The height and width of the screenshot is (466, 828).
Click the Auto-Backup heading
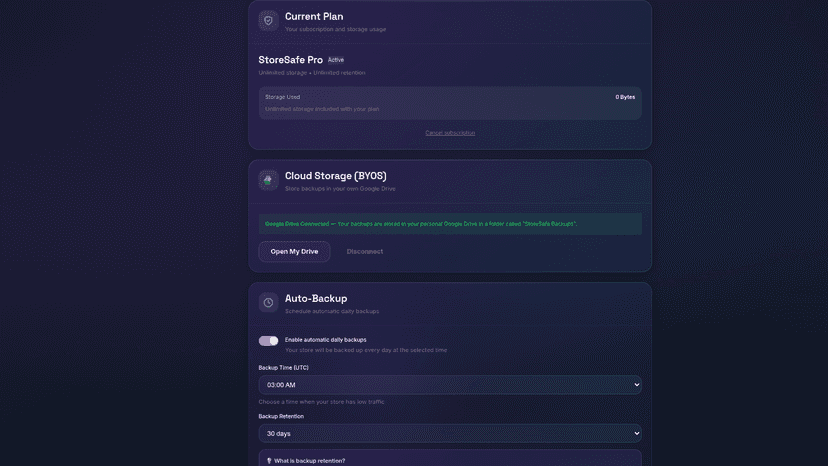point(316,299)
